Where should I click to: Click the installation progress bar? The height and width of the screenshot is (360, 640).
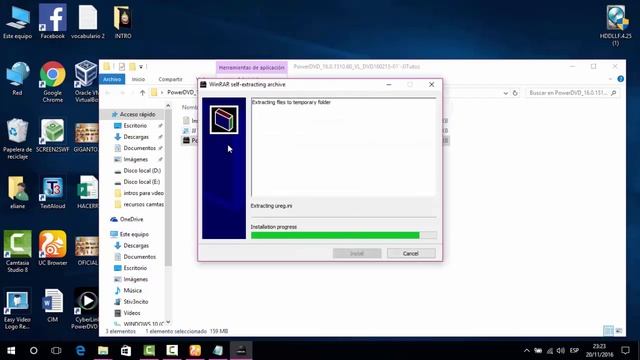tap(344, 236)
